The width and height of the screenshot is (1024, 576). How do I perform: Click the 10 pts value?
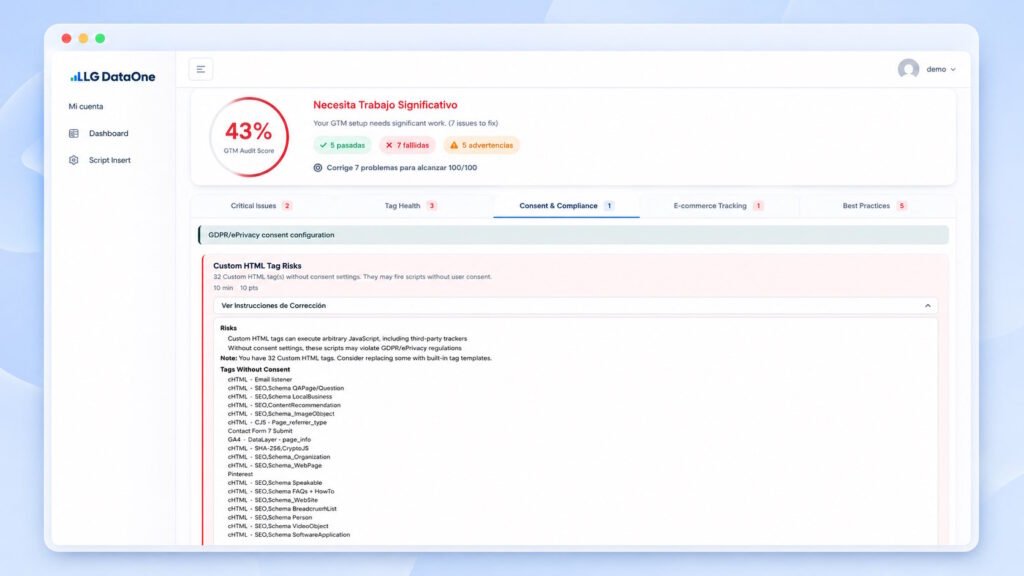tap(249, 288)
